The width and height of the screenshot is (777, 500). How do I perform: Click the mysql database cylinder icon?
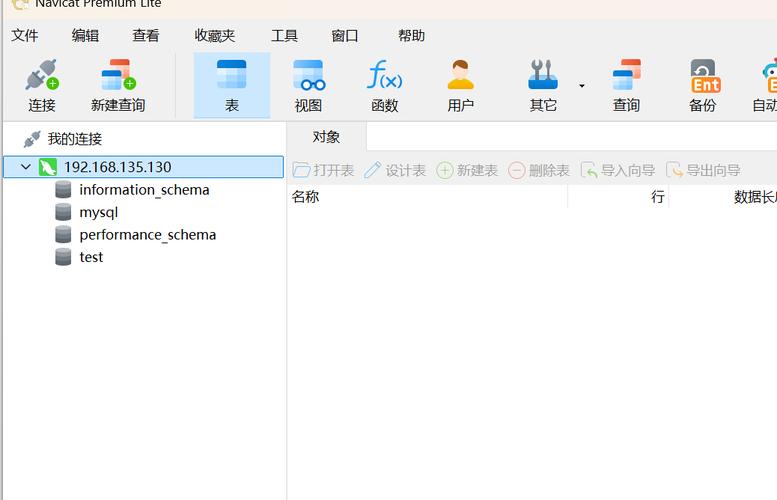click(63, 212)
